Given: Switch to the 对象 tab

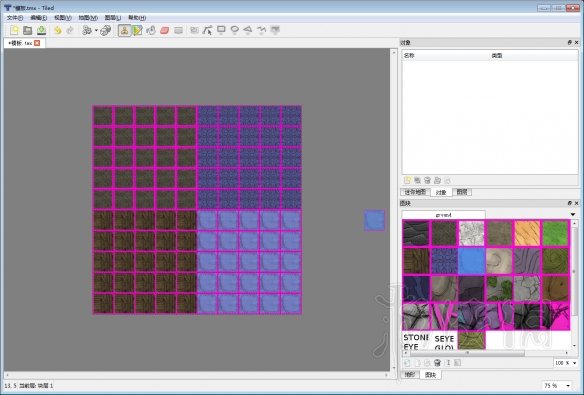Looking at the screenshot, I should click(x=441, y=192).
